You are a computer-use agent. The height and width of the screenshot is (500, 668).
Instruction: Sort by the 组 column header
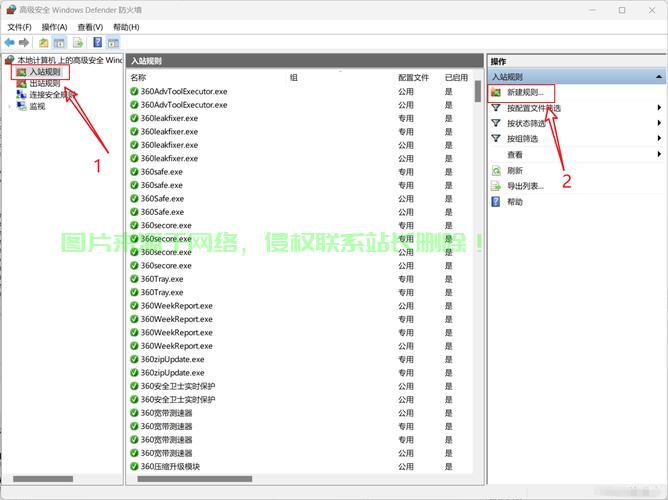[x=294, y=78]
